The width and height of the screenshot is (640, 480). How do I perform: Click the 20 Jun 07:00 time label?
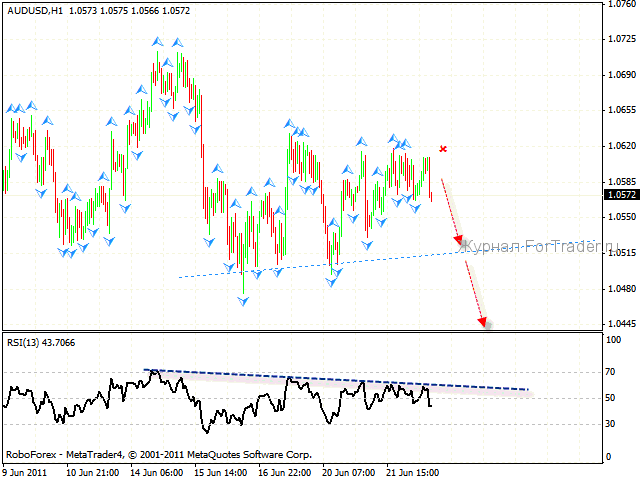point(349,473)
